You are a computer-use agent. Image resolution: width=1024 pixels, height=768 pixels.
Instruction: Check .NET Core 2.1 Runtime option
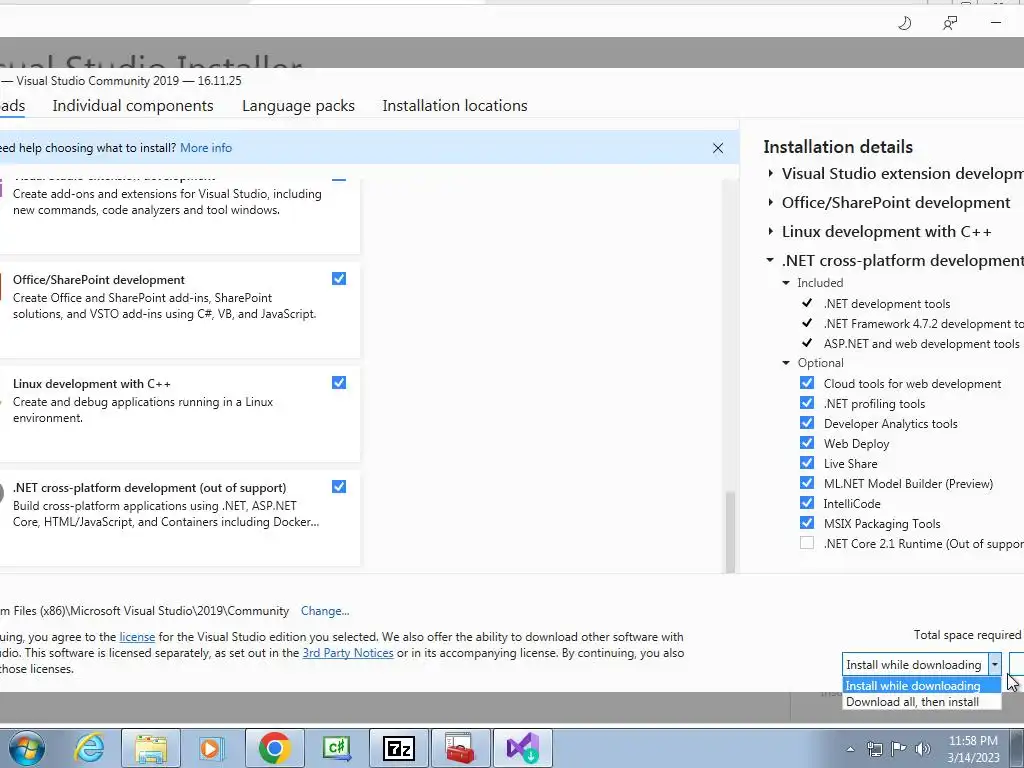[807, 543]
